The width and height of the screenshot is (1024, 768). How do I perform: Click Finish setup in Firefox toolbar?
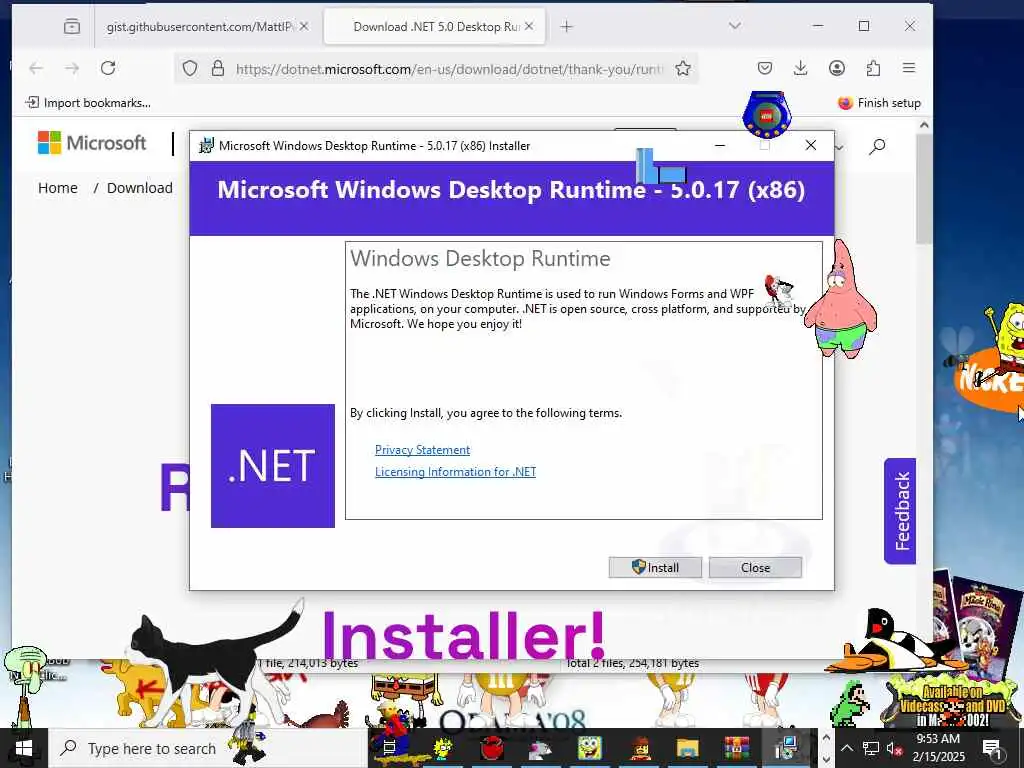[x=879, y=103]
